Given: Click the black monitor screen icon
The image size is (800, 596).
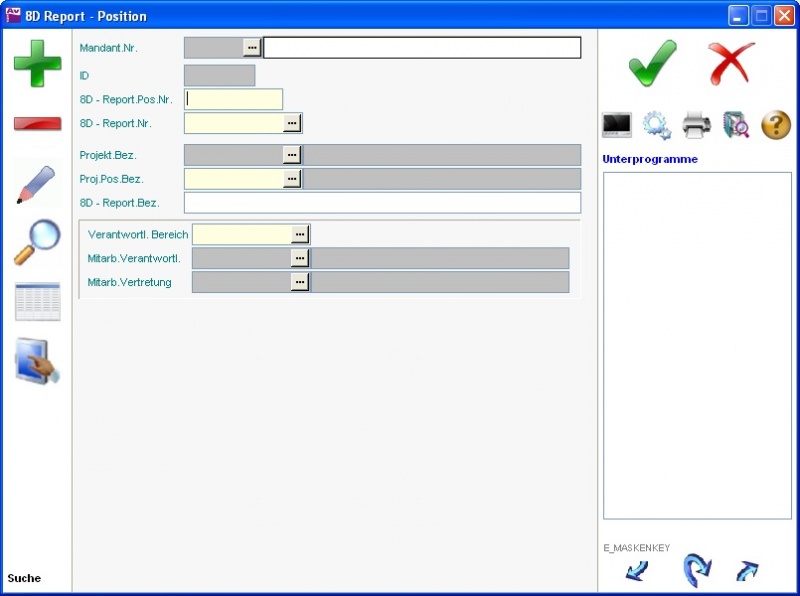Looking at the screenshot, I should [617, 125].
